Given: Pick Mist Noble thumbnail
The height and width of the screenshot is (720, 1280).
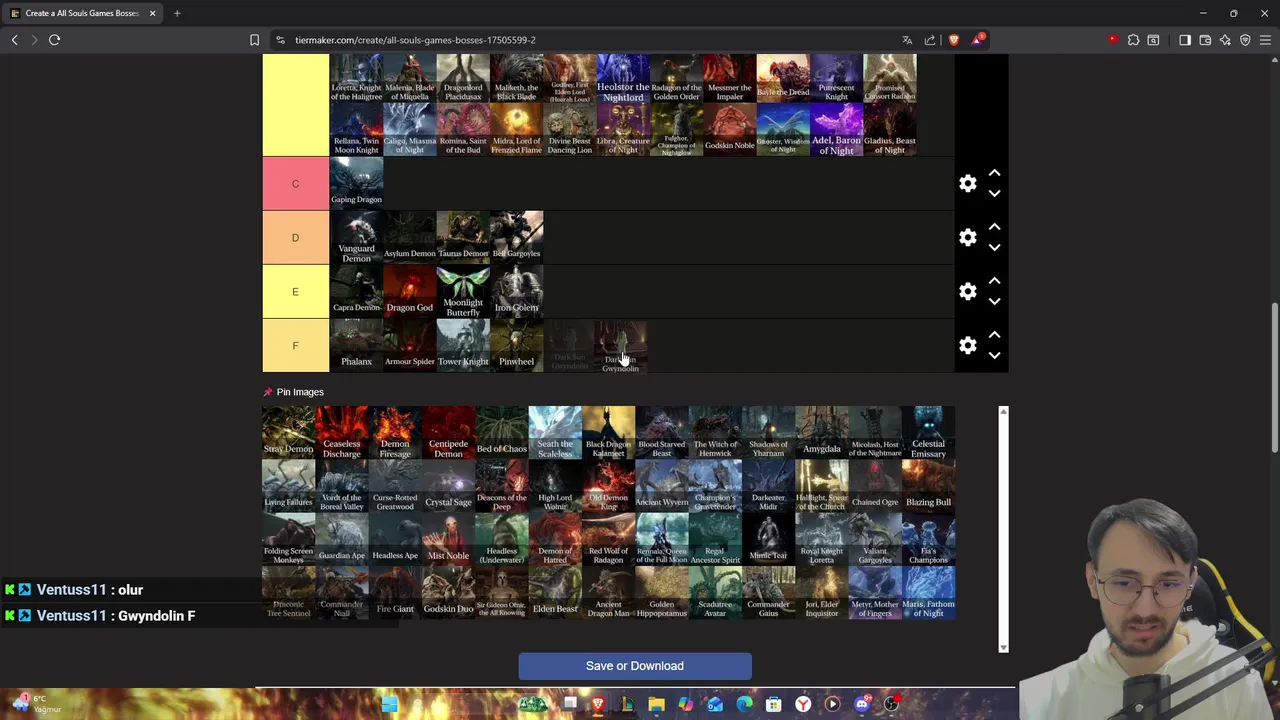Looking at the screenshot, I should pyautogui.click(x=448, y=539).
